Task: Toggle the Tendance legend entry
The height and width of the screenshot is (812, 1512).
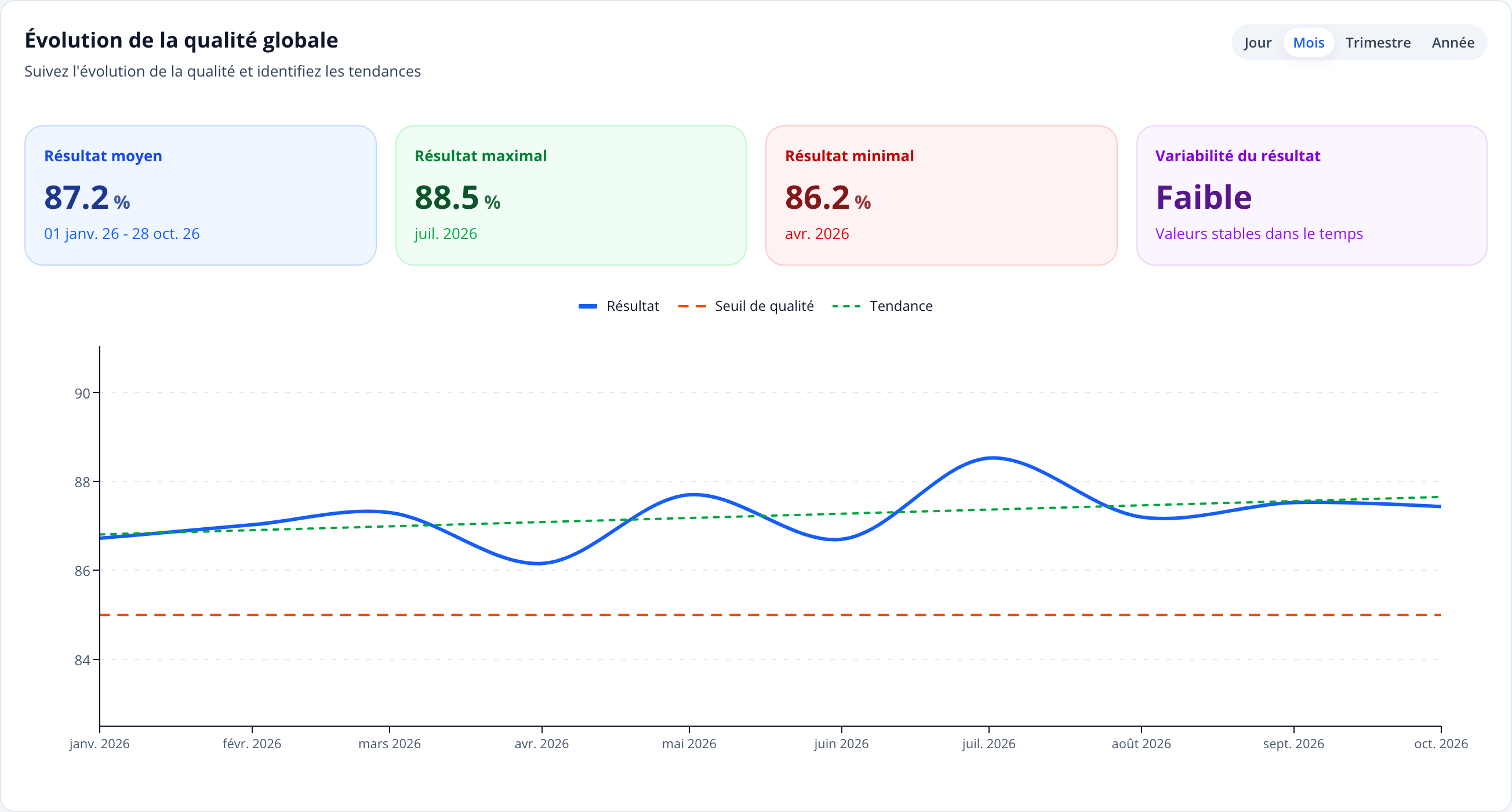Action: pos(882,306)
